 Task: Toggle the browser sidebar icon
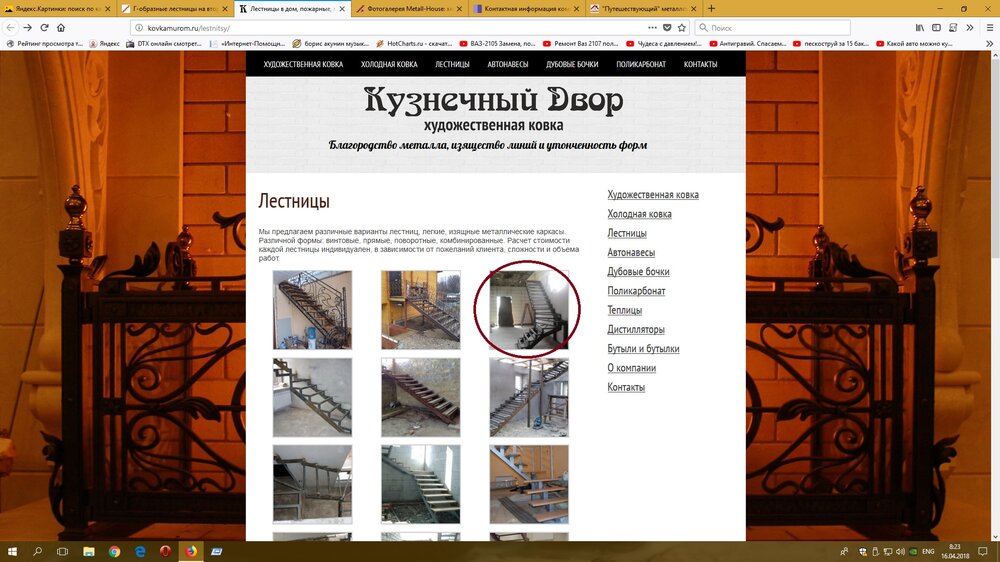[x=936, y=27]
